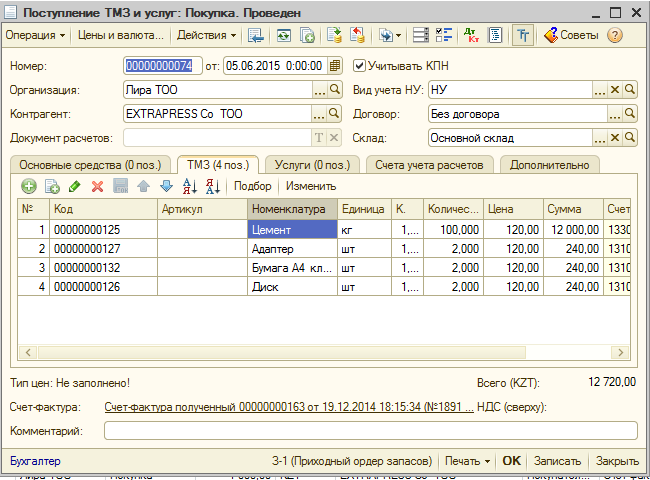The height and width of the screenshot is (480, 650).
Task: Click the Записать button
Action: 557,461
